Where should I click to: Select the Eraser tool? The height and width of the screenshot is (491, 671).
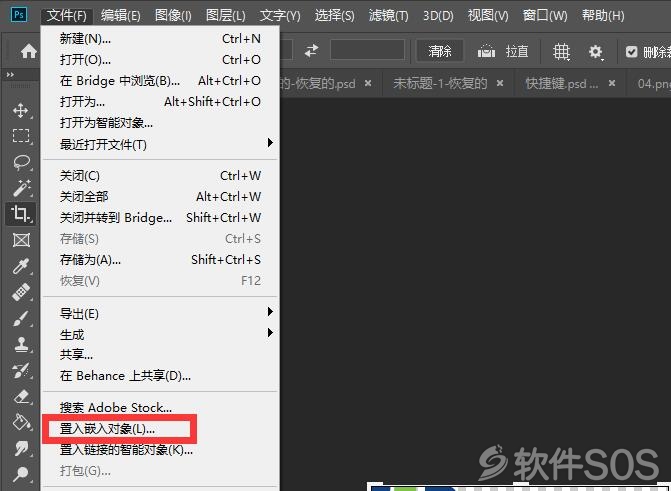tap(21, 396)
